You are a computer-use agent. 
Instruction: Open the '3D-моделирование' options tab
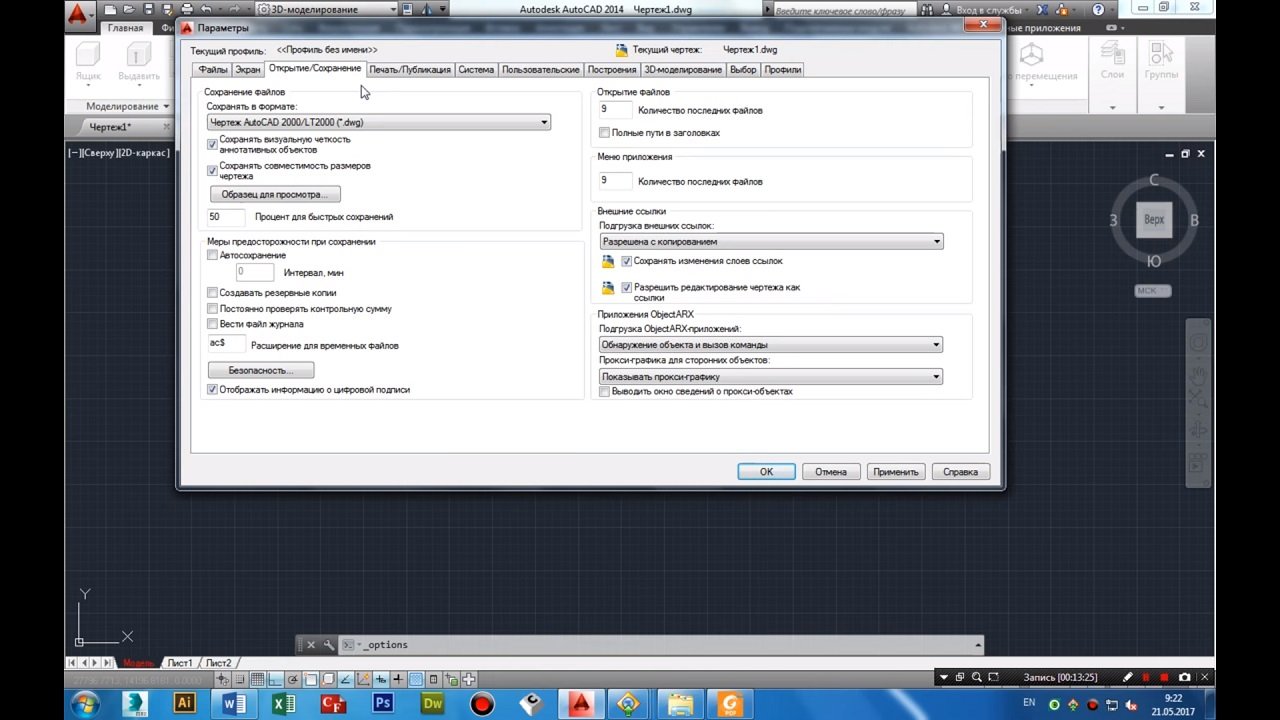(x=682, y=70)
